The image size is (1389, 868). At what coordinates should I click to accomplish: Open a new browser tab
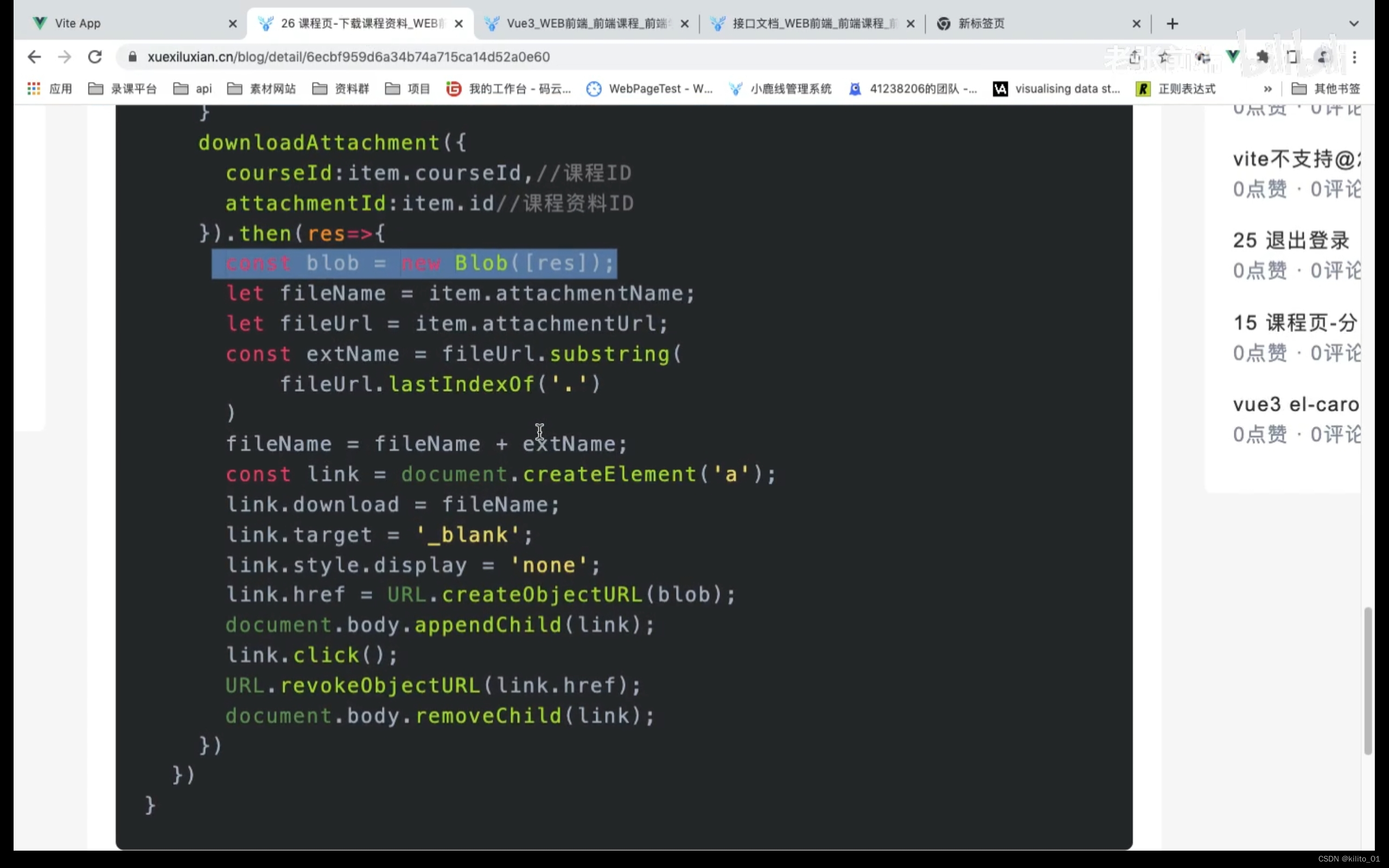click(x=1173, y=23)
